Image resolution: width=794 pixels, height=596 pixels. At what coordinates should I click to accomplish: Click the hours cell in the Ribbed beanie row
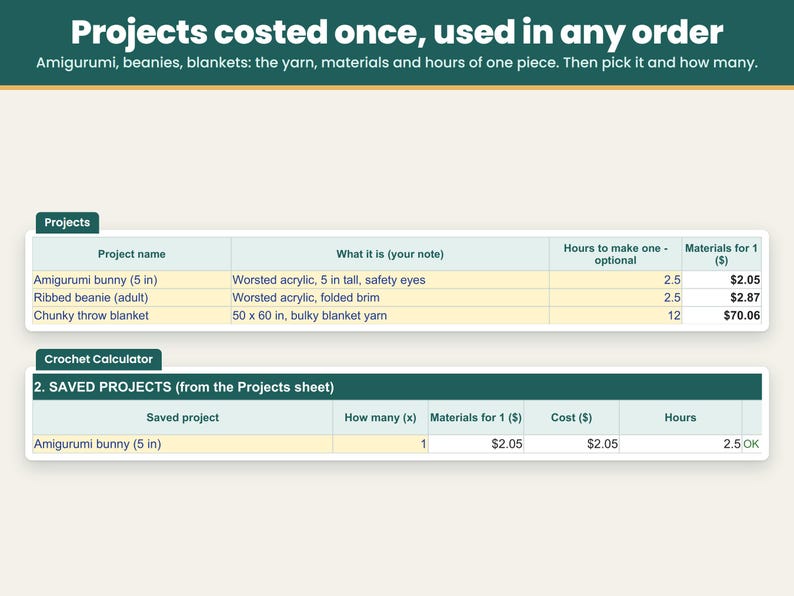(615, 297)
